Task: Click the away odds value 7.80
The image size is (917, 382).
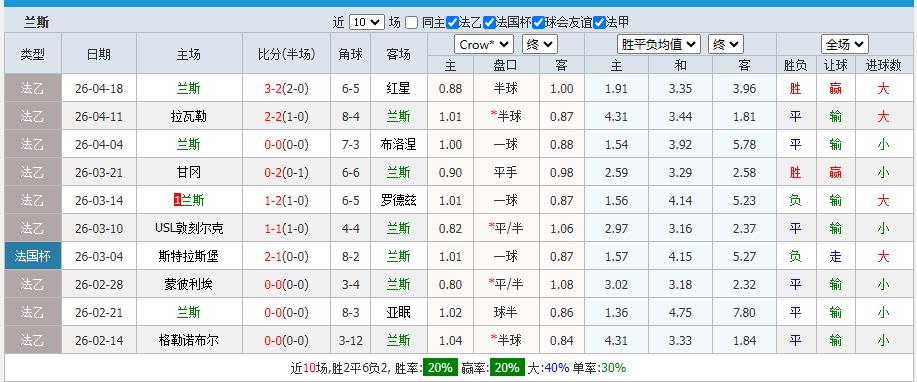Action: (744, 312)
